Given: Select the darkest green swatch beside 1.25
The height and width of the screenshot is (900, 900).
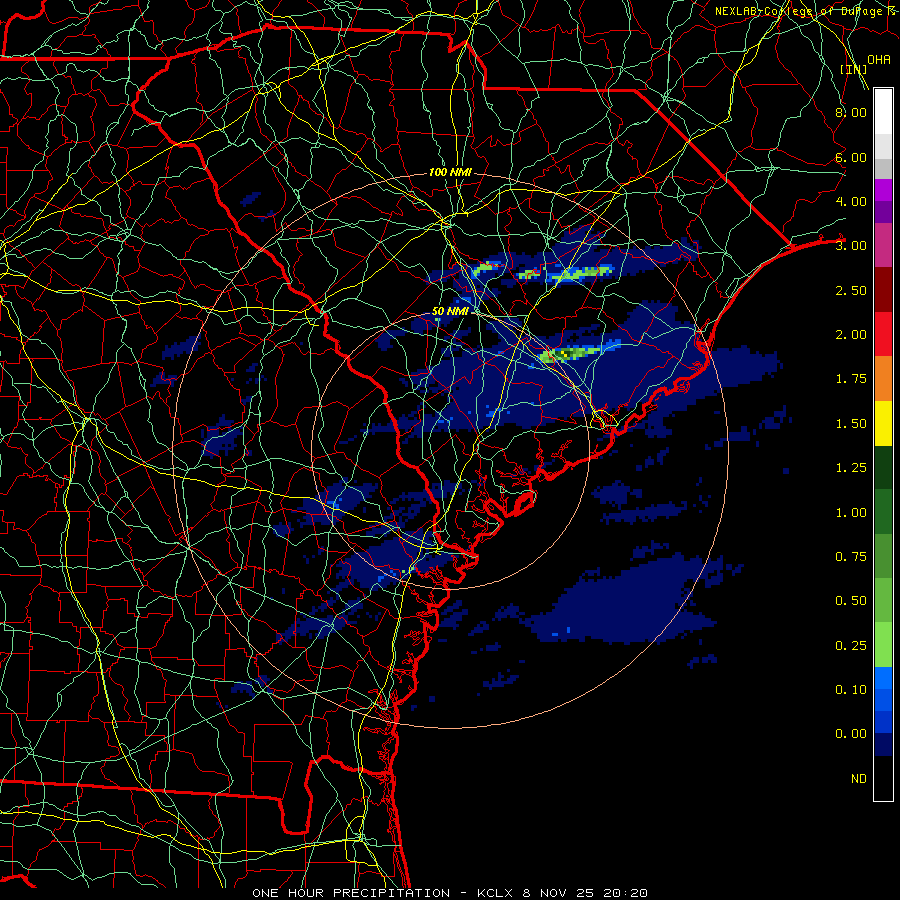Looking at the screenshot, I should point(883,468).
